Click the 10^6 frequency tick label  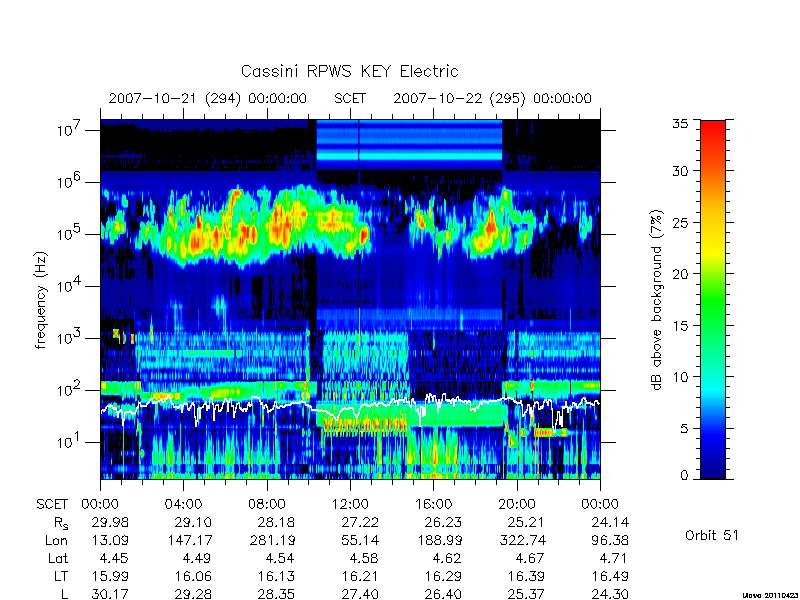pyautogui.click(x=70, y=181)
